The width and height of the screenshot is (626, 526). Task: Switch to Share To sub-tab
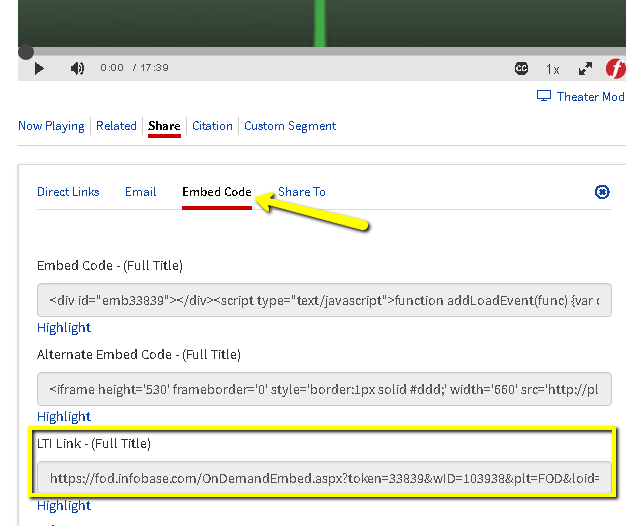tap(302, 192)
